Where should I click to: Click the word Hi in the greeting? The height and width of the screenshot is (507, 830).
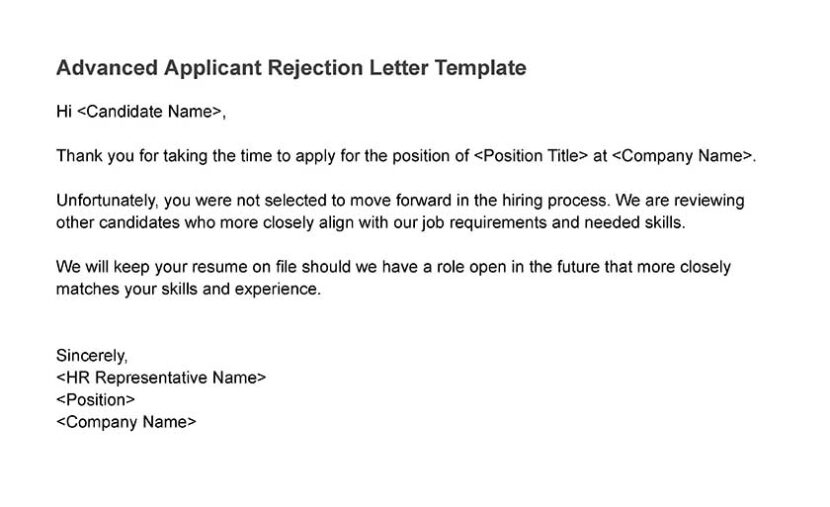[64, 112]
